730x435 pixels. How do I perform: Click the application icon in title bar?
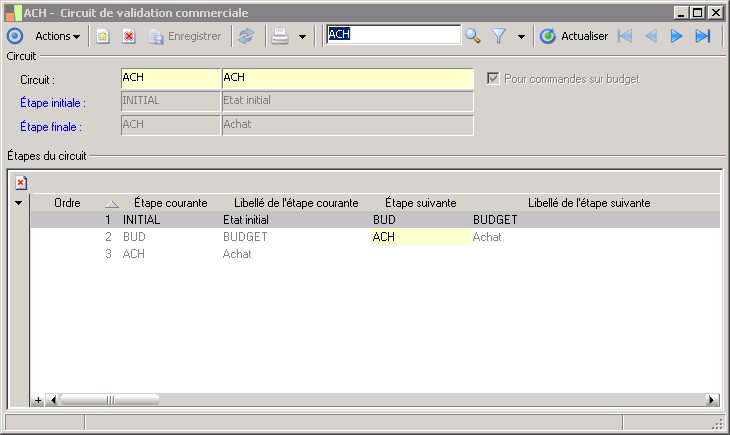click(14, 13)
